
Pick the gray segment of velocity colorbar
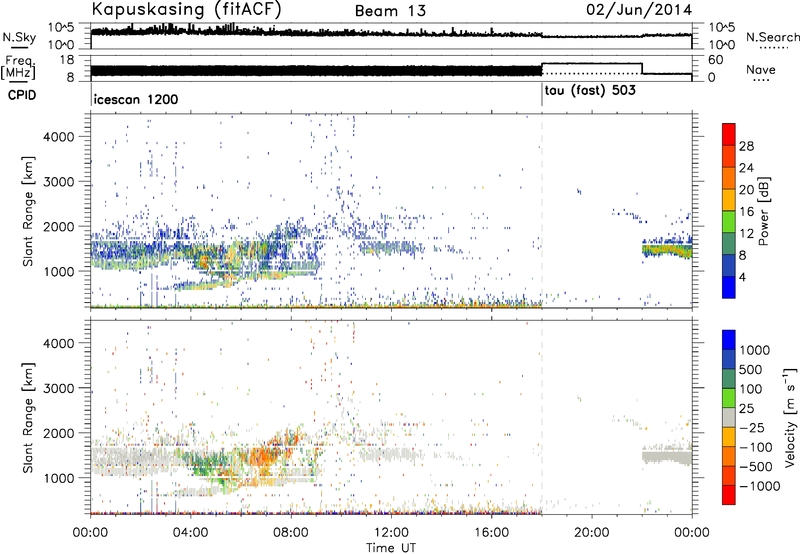(729, 417)
